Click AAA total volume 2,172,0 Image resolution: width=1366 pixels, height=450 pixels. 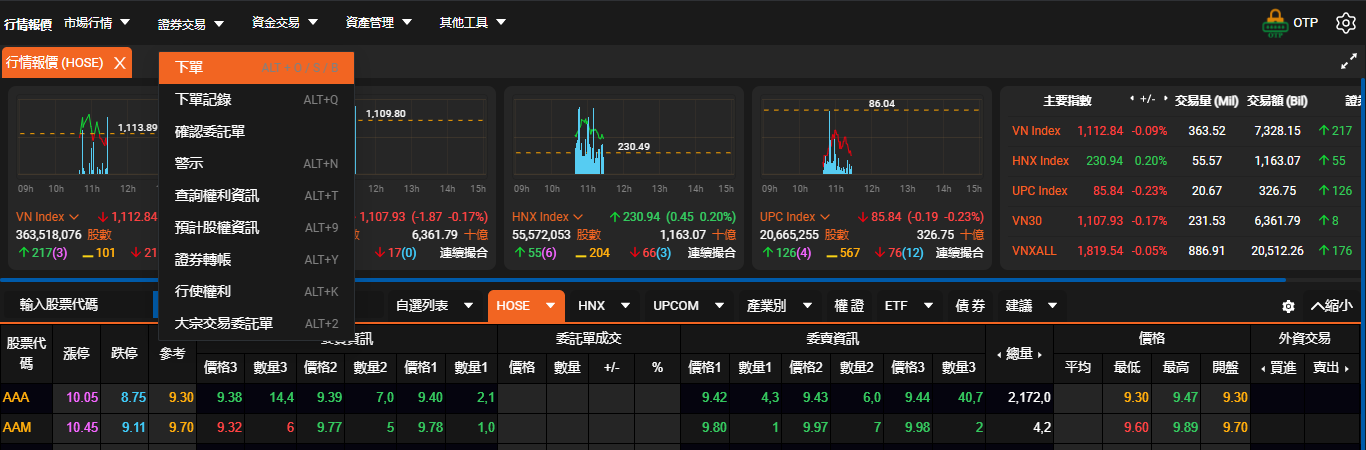point(1029,398)
